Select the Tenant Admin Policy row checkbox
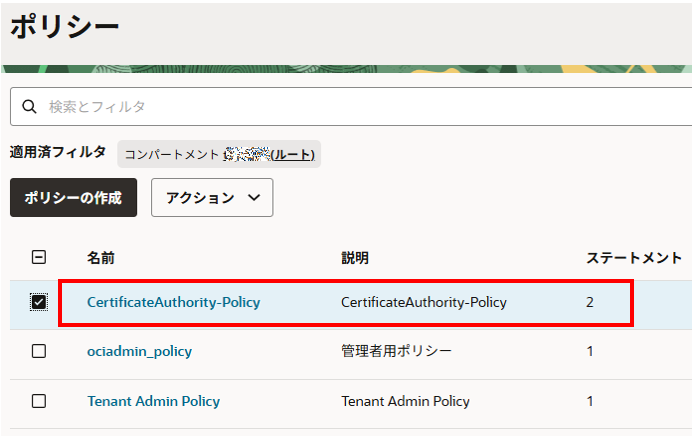This screenshot has height=436, width=694. 39,401
